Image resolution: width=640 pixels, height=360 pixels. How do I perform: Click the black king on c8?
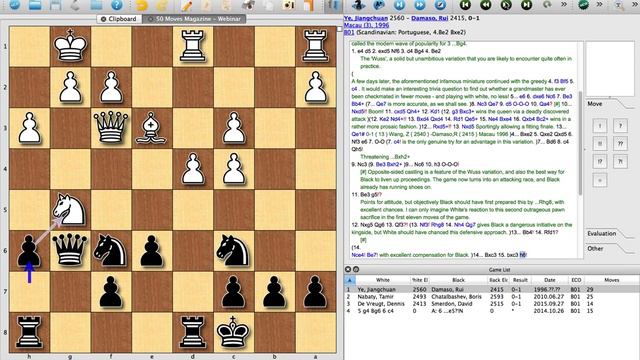[x=233, y=332]
